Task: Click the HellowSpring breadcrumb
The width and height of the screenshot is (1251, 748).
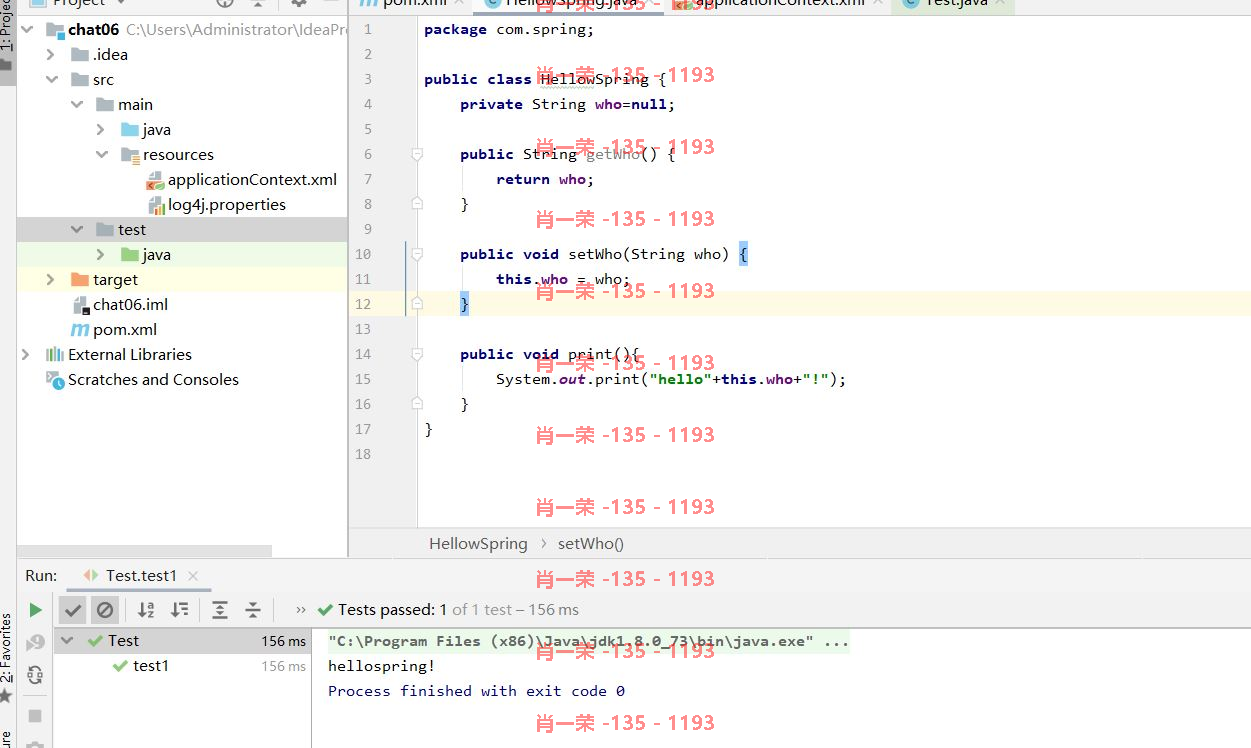Action: [x=478, y=544]
